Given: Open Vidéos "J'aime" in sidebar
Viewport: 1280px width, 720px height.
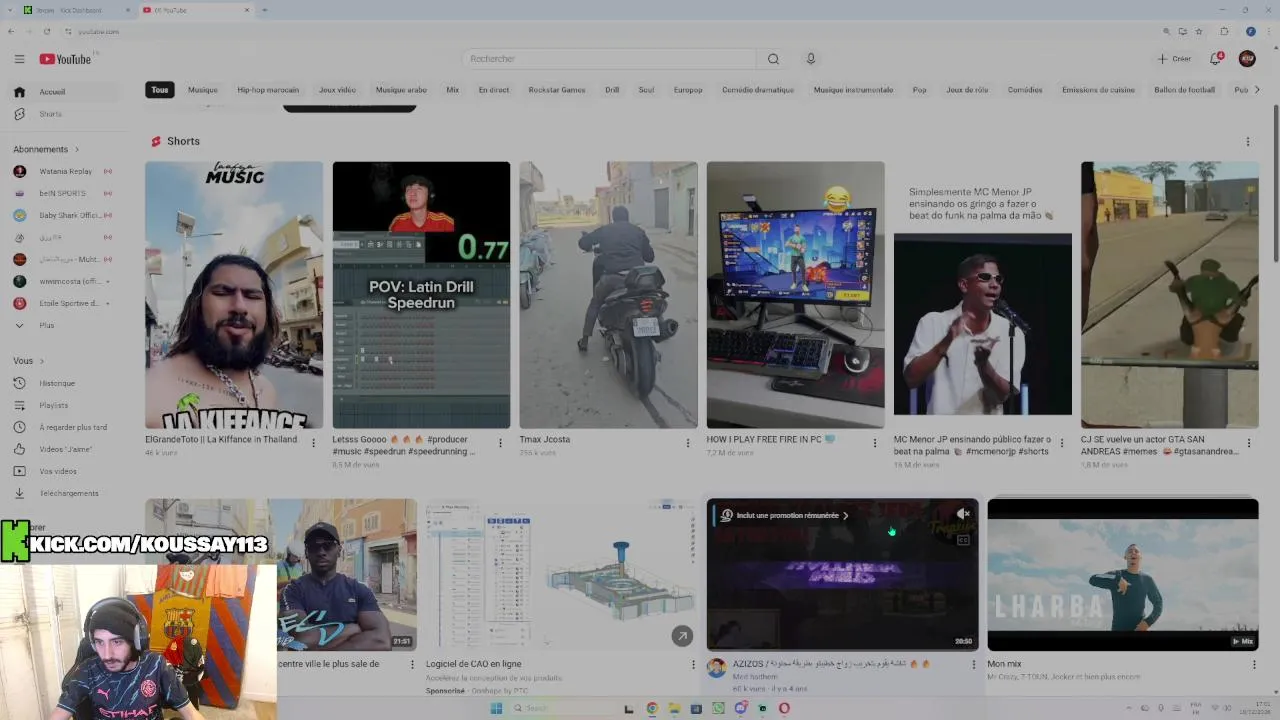Looking at the screenshot, I should [65, 449].
